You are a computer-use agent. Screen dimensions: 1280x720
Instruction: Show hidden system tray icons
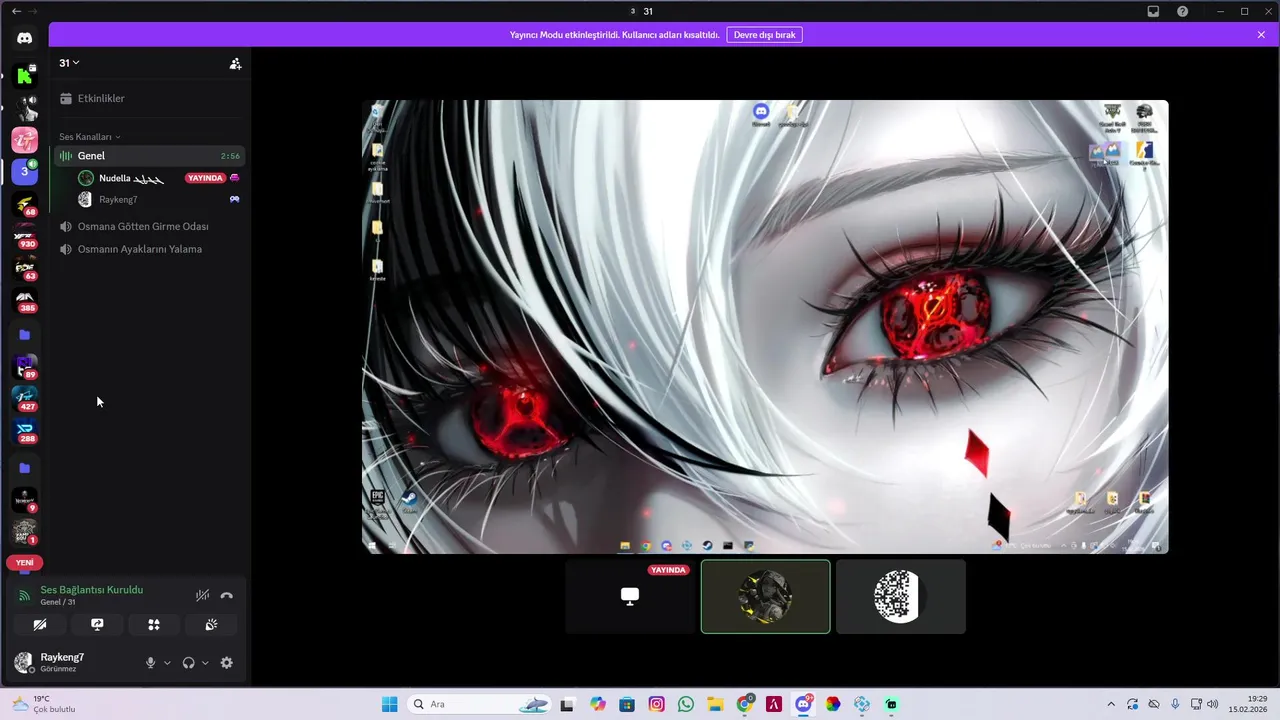pyautogui.click(x=1110, y=704)
